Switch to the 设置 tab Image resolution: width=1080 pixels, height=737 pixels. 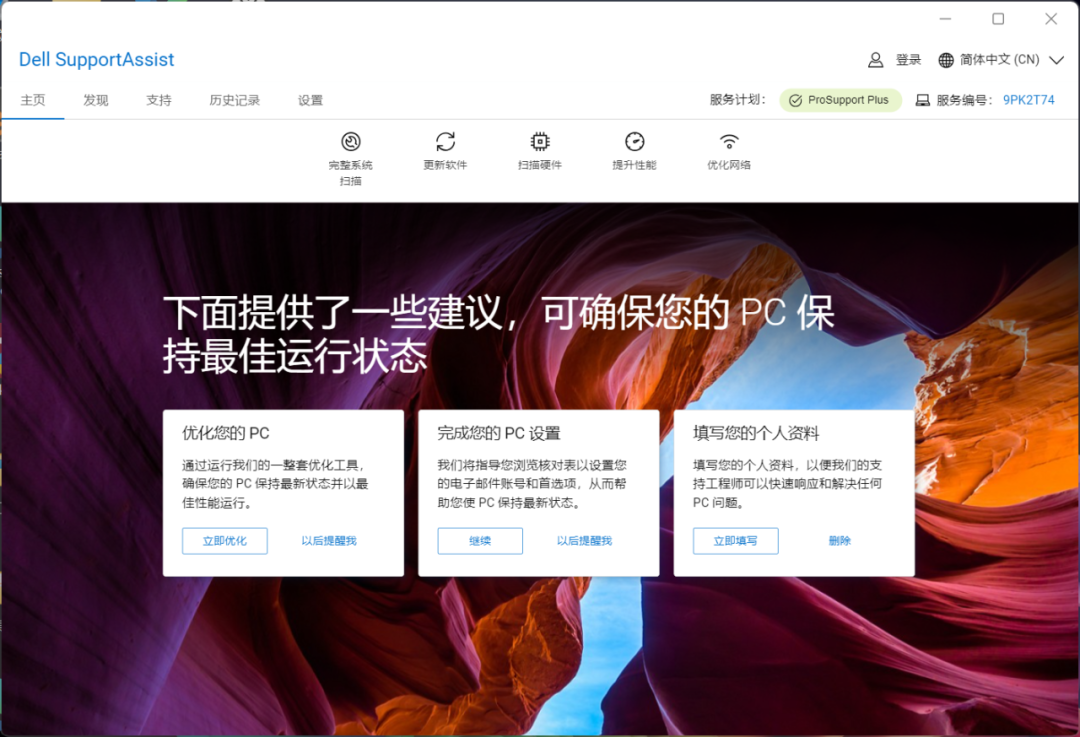click(310, 101)
